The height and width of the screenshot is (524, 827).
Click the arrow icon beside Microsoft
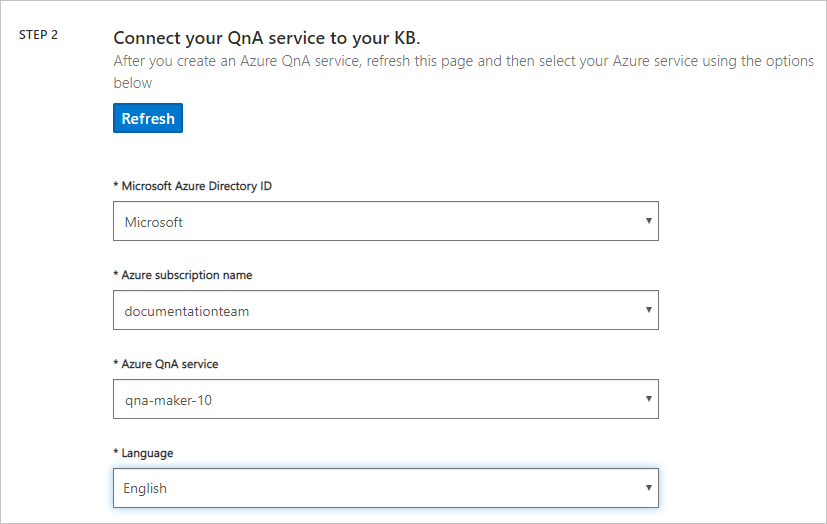click(648, 222)
